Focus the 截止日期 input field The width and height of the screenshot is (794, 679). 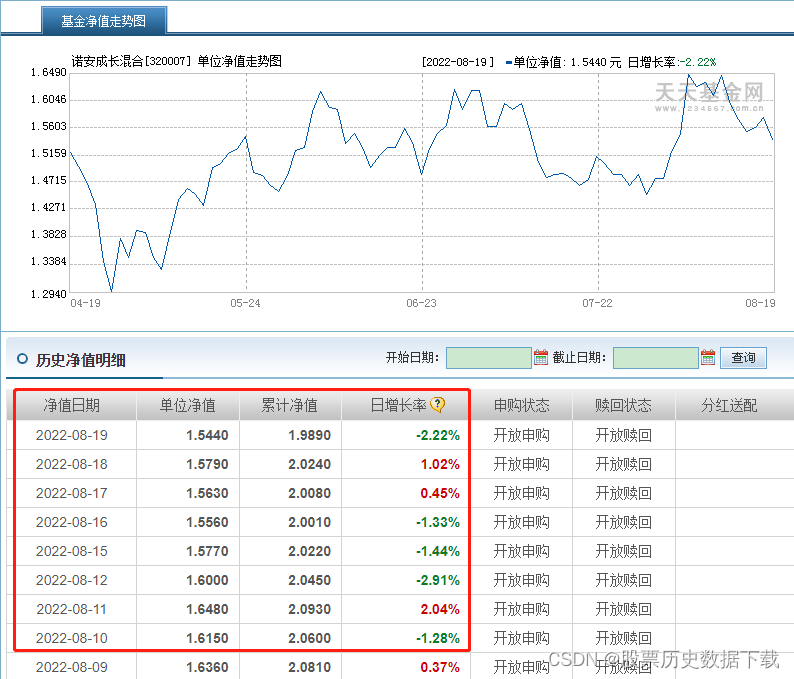[656, 358]
